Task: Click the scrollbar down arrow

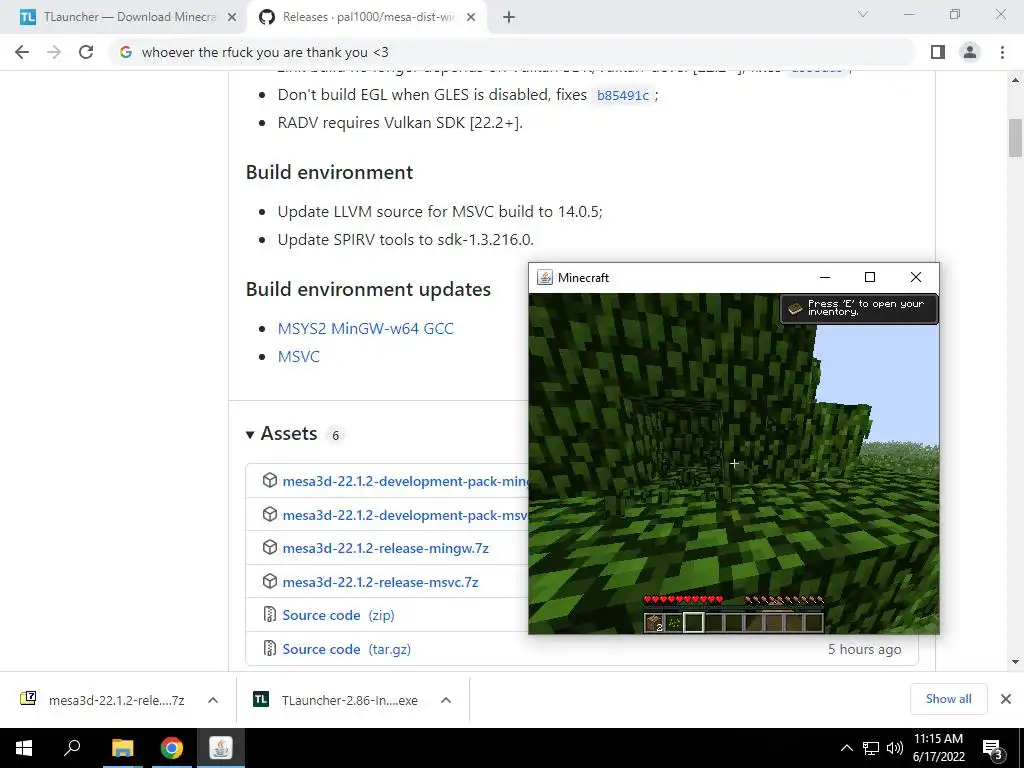Action: pyautogui.click(x=1015, y=662)
